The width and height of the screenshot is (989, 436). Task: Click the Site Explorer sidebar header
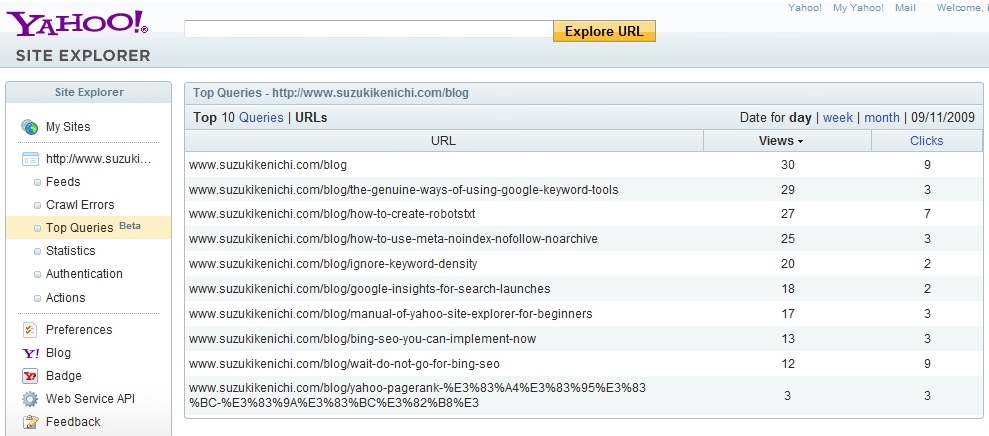89,92
